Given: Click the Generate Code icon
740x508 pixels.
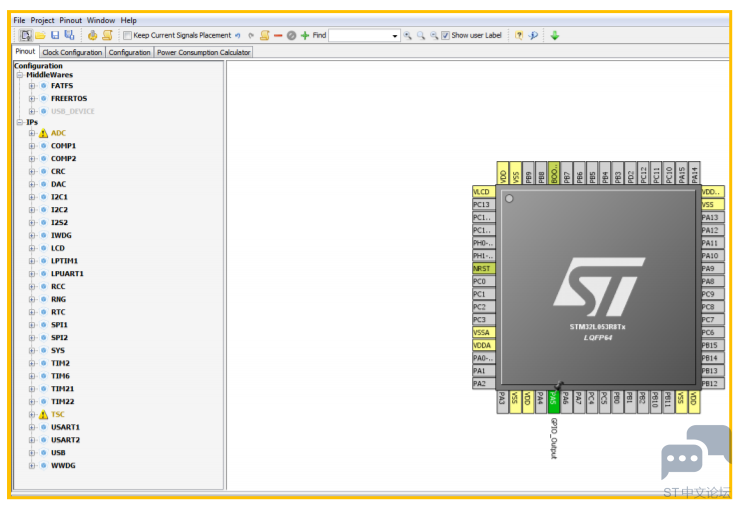Looking at the screenshot, I should click(x=92, y=35).
